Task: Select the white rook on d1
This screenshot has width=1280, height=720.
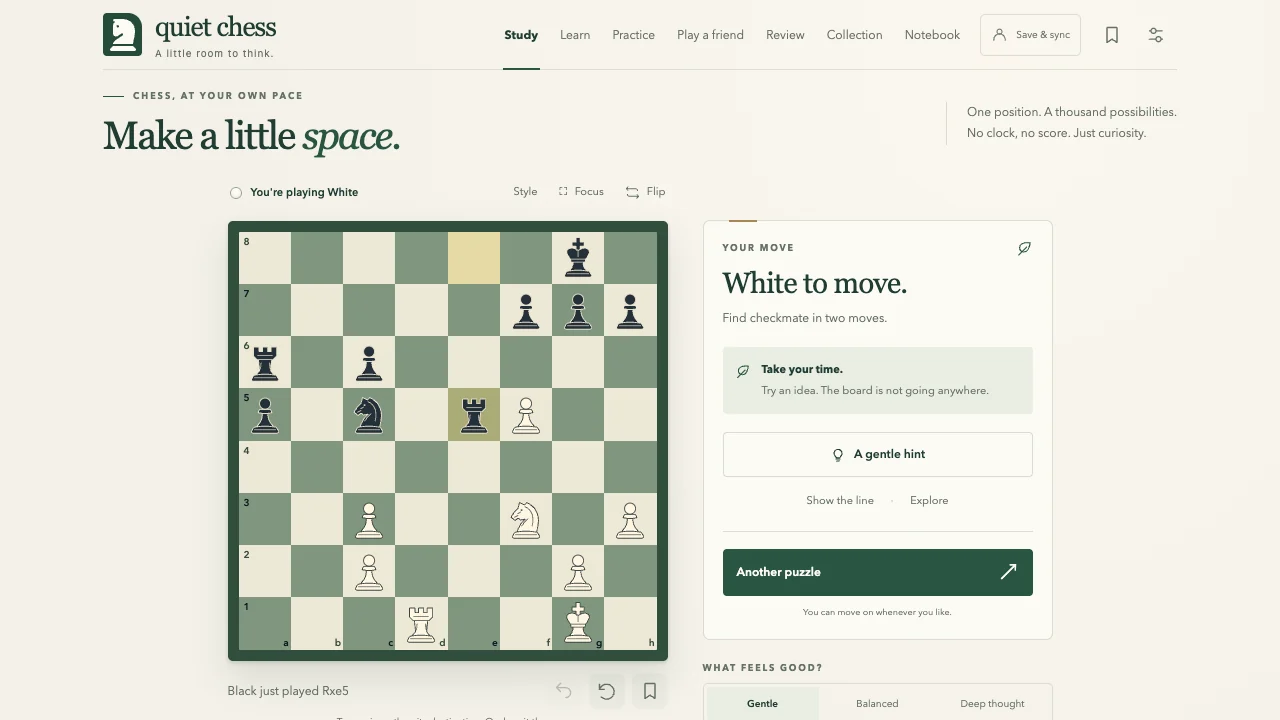Action: pyautogui.click(x=421, y=623)
